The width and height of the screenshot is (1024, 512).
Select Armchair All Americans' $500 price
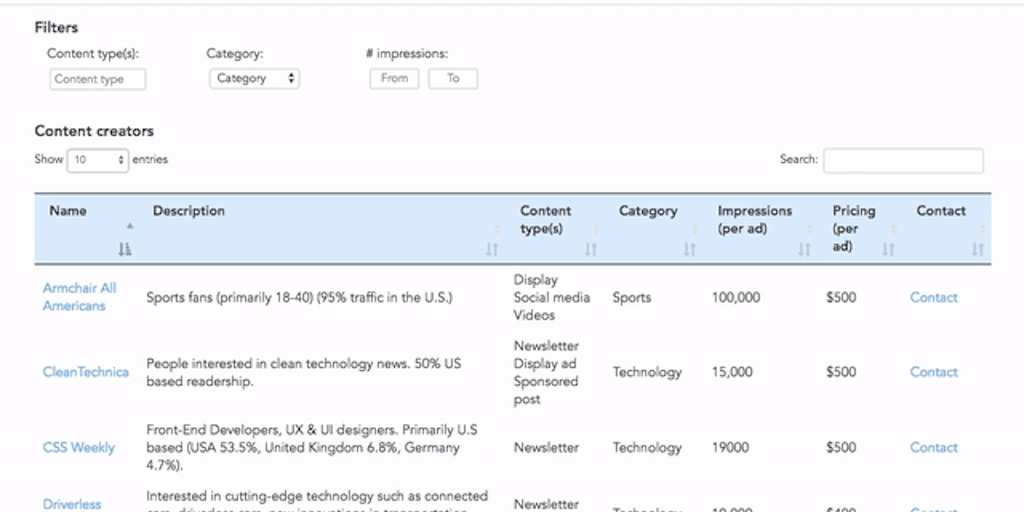(841, 298)
